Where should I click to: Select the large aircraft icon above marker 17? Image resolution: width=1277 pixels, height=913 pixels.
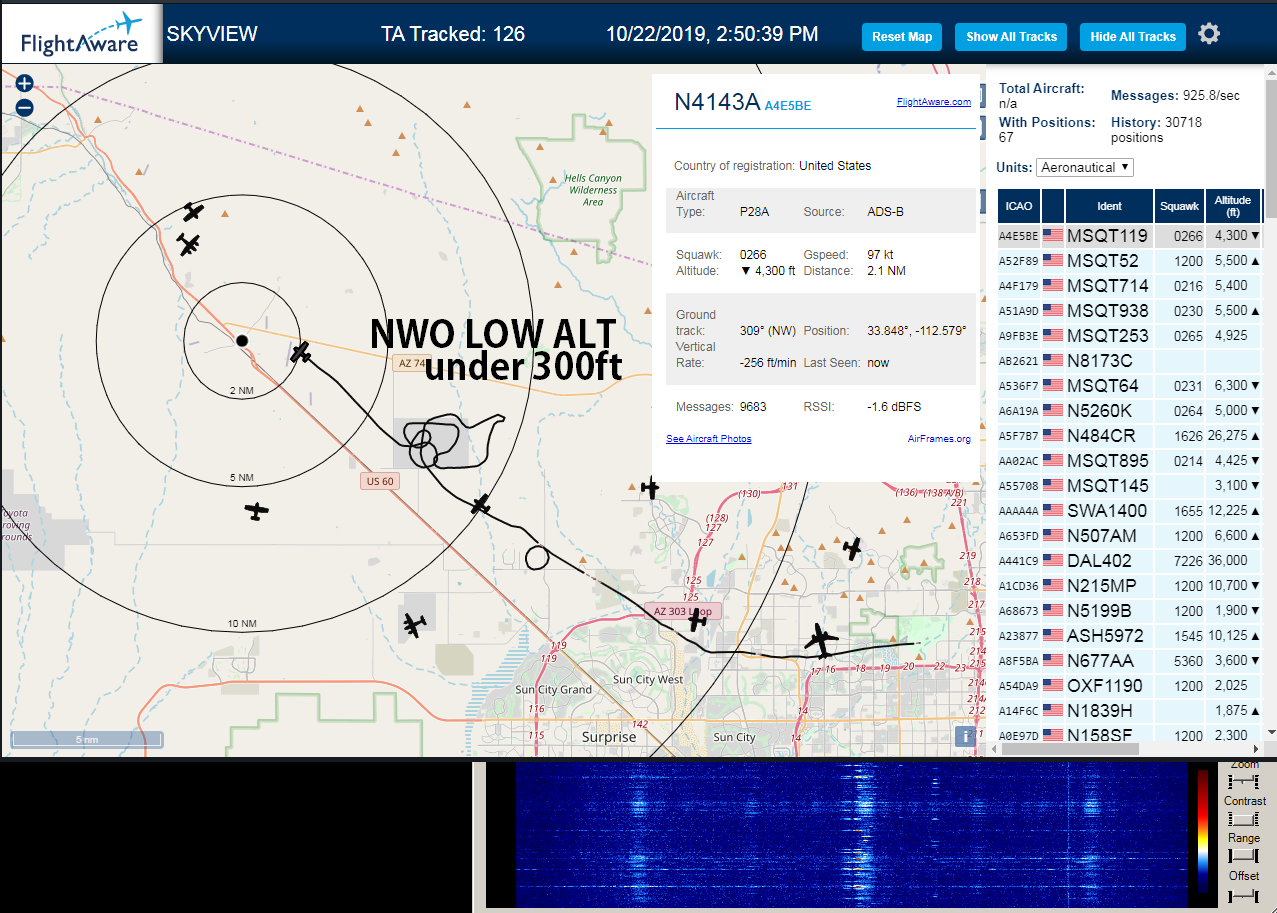[822, 640]
